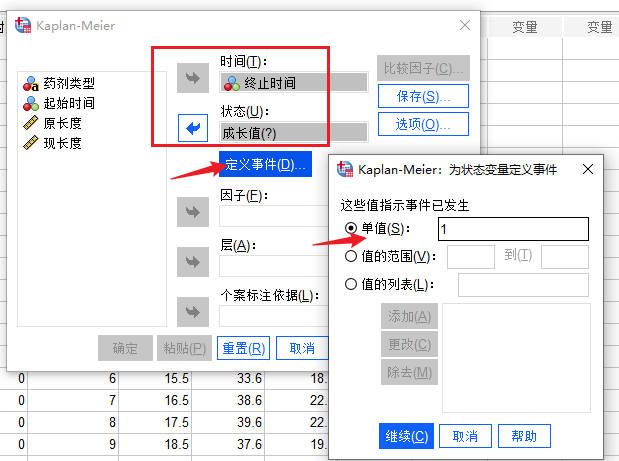The width and height of the screenshot is (619, 461).
Task: Click the range end field after 到(T)
Action: [565, 257]
